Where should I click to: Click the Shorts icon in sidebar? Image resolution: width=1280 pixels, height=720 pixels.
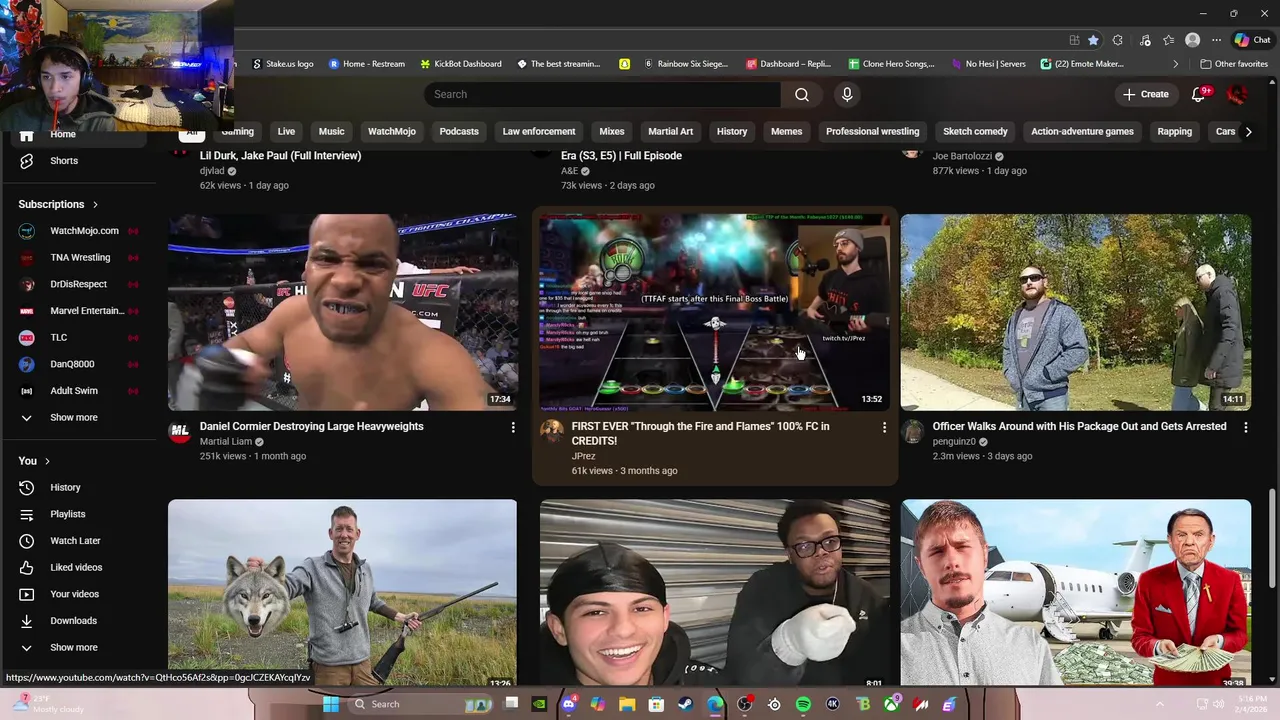pos(27,161)
